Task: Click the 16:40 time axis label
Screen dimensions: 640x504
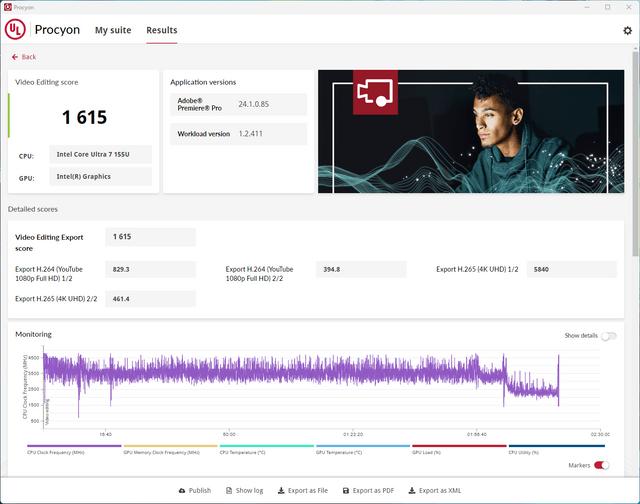Action: [105, 434]
